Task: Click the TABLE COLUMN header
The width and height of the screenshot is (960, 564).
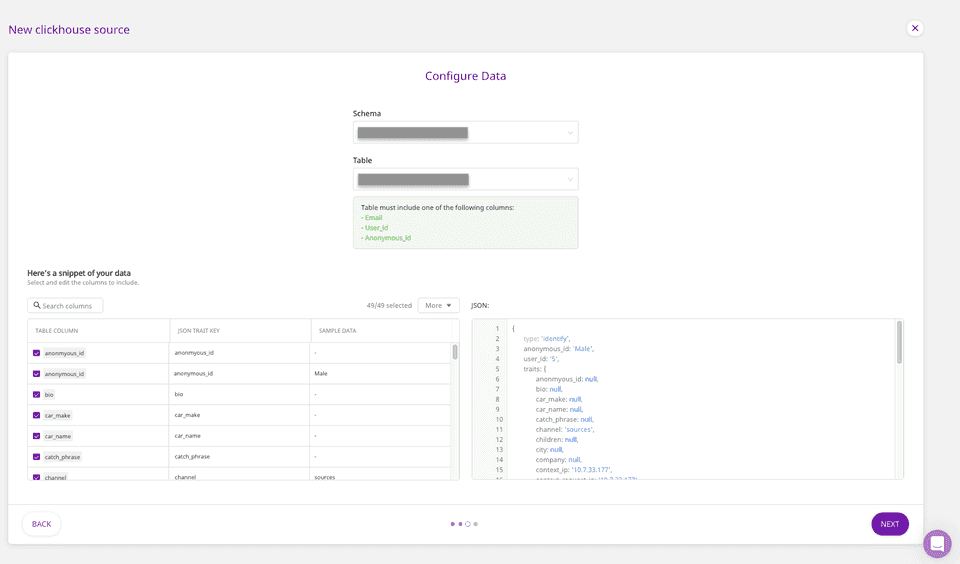Action: [x=57, y=331]
